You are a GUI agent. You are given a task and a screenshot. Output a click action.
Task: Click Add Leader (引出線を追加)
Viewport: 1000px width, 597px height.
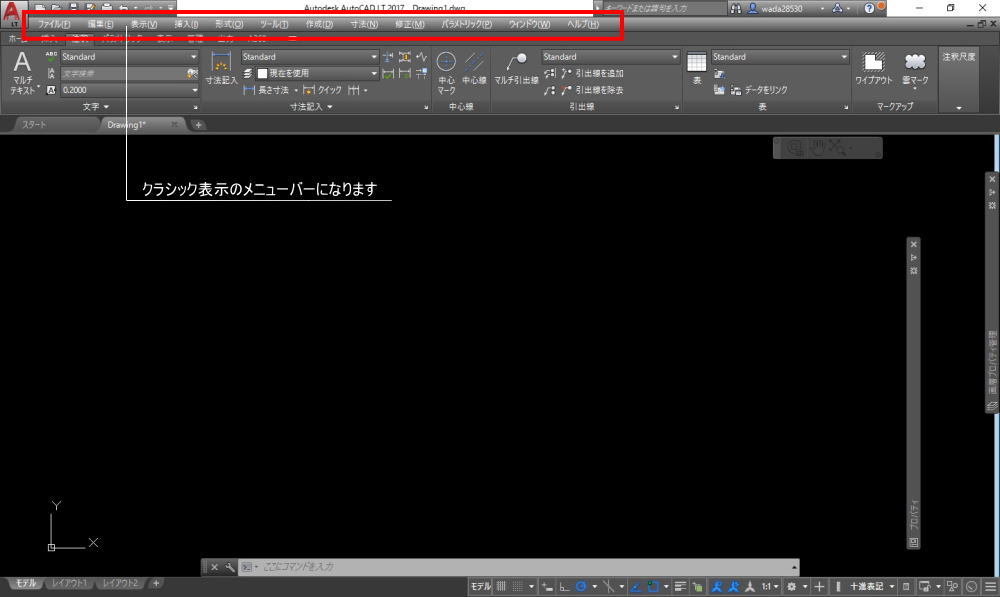(x=592, y=73)
